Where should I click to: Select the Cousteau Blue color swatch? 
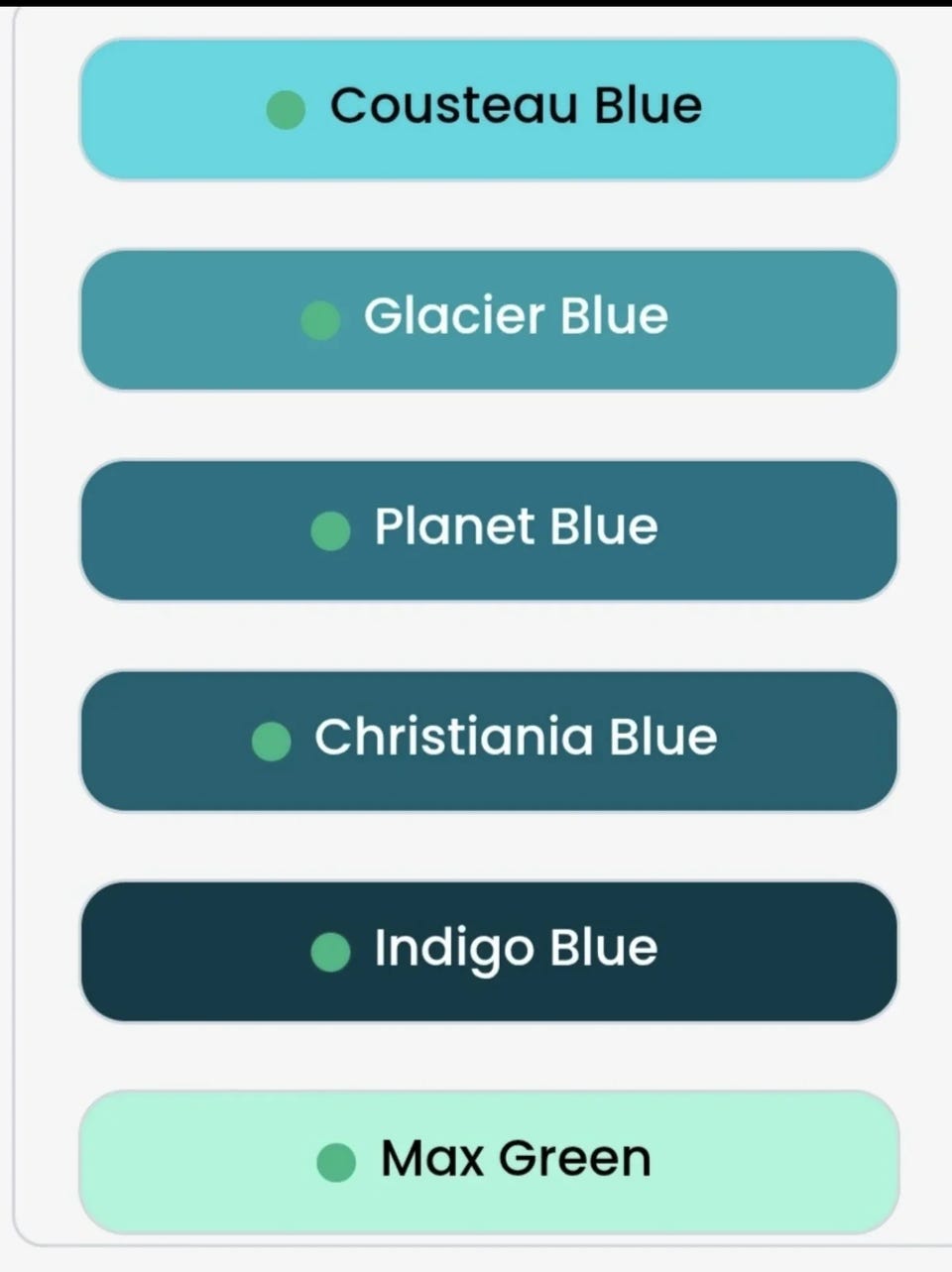(x=489, y=109)
